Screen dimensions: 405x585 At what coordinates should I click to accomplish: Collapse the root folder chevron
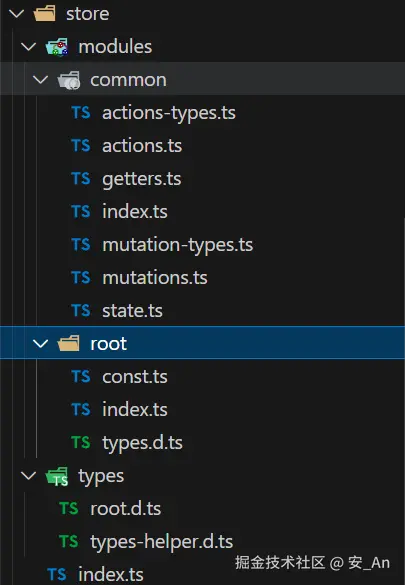pyautogui.click(x=40, y=344)
